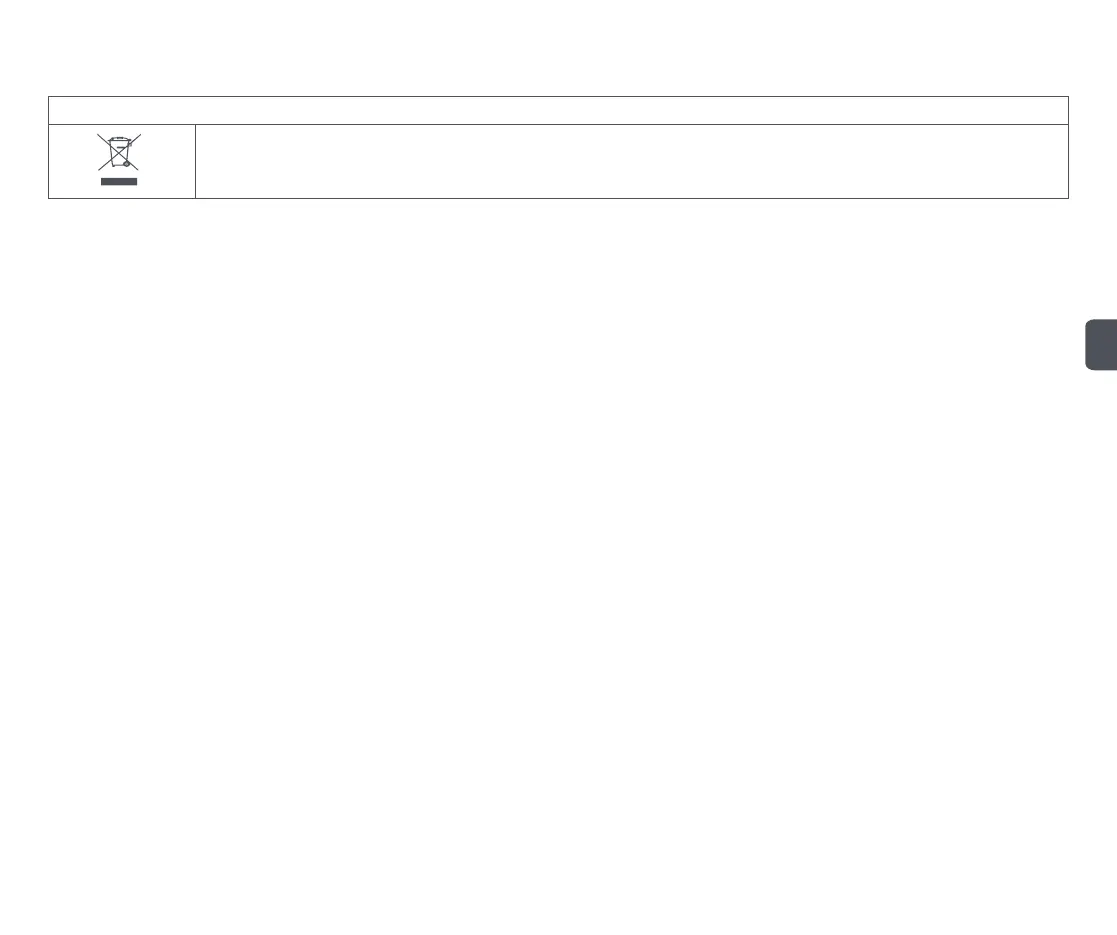Viewport: 1117px width, 935px height.
Task: Select the WEEE disposal symbol
Action: [x=119, y=160]
